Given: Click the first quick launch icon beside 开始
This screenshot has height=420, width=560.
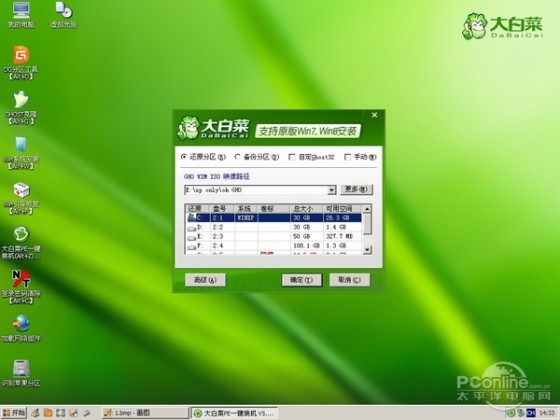Looking at the screenshot, I should (x=35, y=413).
